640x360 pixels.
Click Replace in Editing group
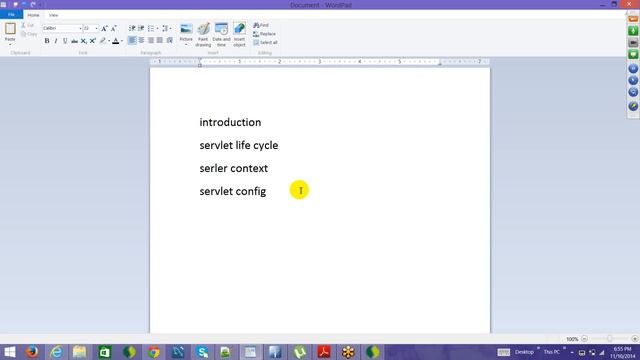click(x=264, y=34)
